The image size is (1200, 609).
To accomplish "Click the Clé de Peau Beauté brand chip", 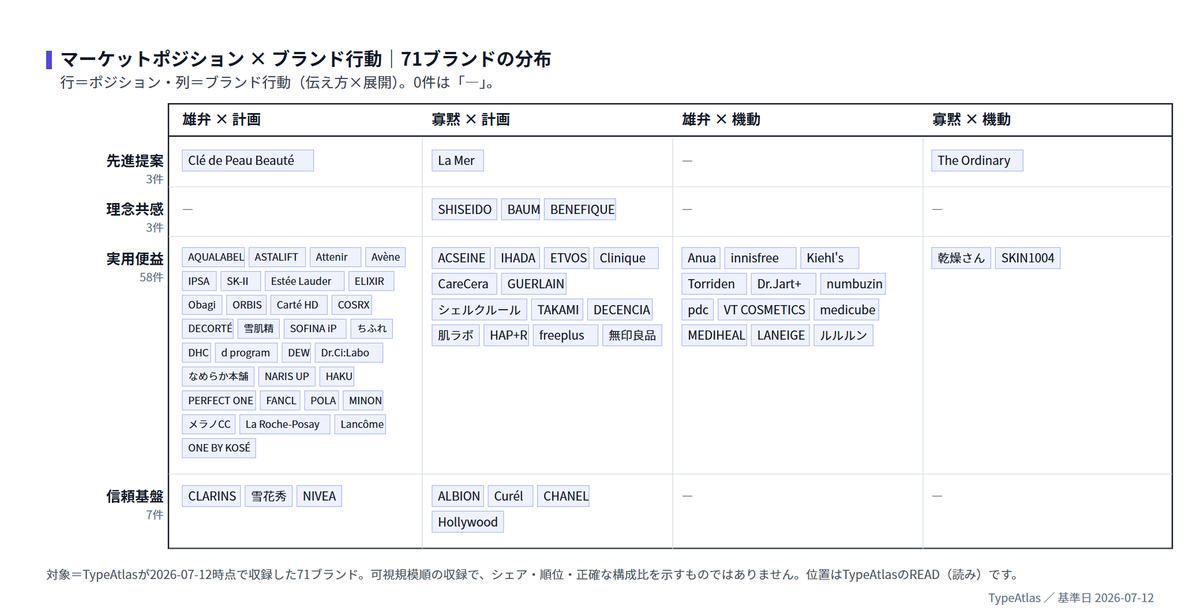I will 248,160.
